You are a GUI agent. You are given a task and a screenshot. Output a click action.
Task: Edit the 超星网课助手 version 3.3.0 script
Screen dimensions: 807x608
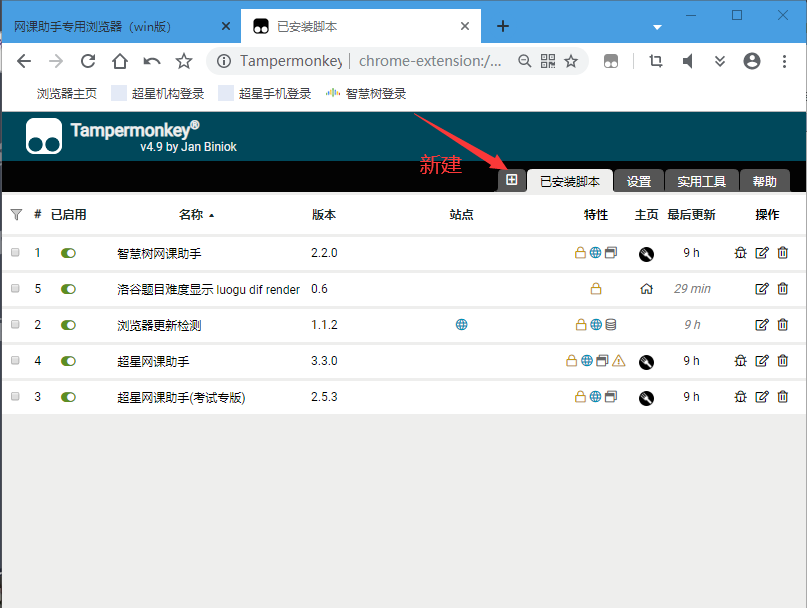coord(762,361)
